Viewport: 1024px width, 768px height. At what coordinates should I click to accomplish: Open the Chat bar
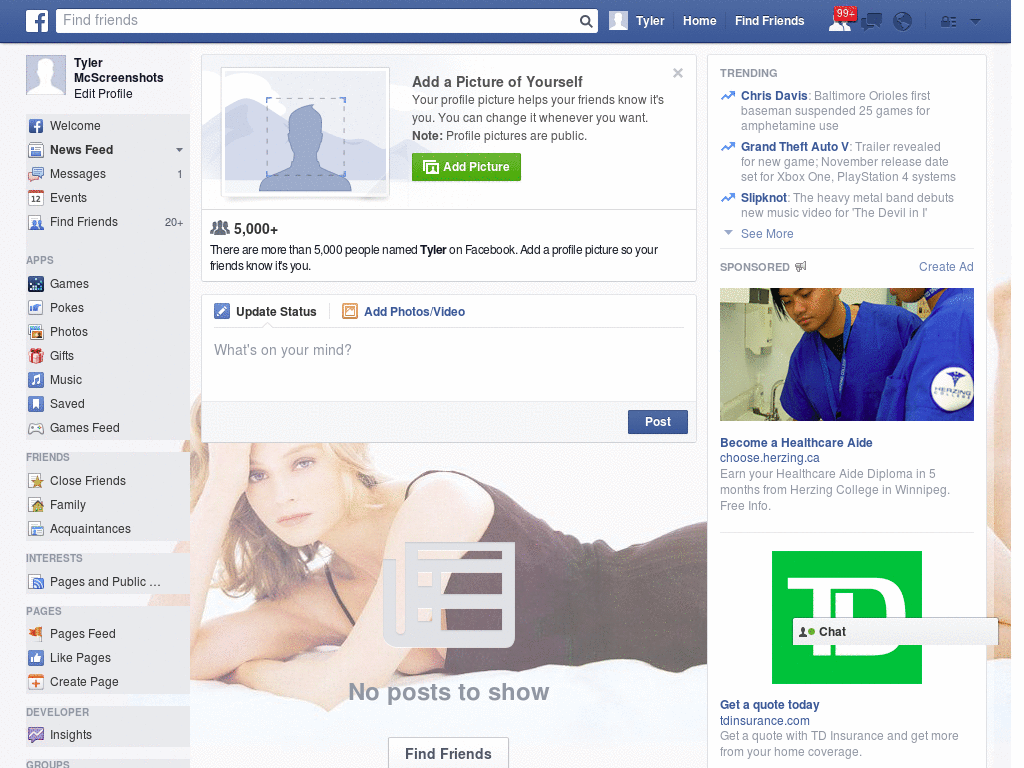click(895, 632)
